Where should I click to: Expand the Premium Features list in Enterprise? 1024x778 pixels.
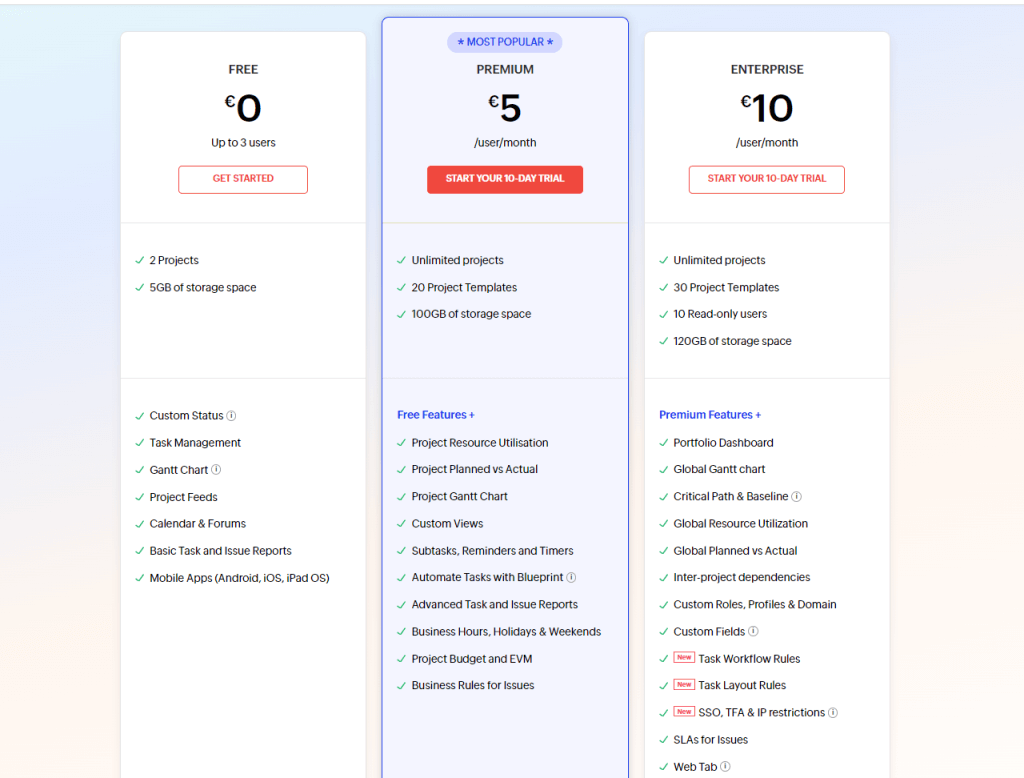(x=710, y=414)
